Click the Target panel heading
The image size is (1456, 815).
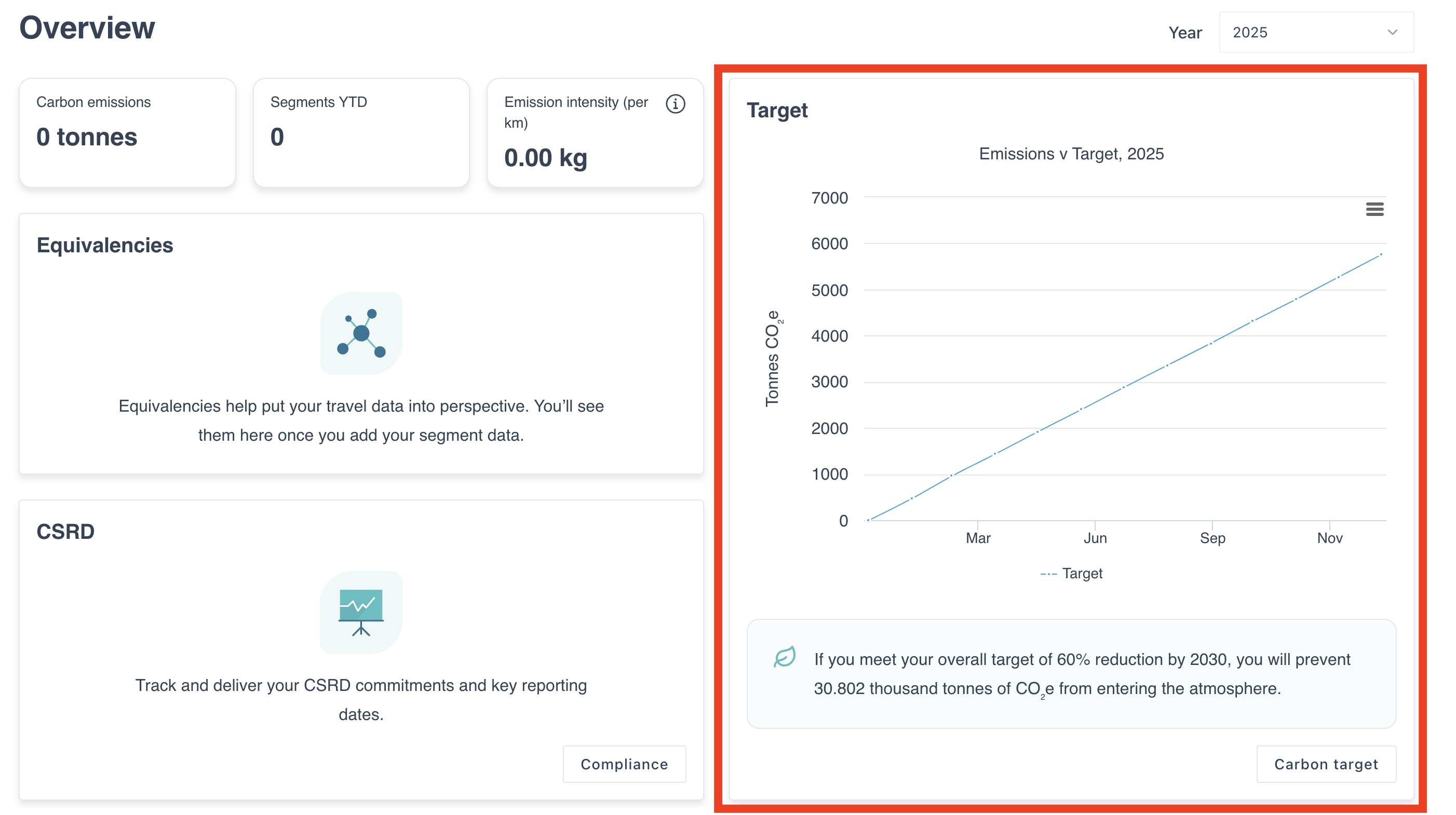[x=777, y=110]
